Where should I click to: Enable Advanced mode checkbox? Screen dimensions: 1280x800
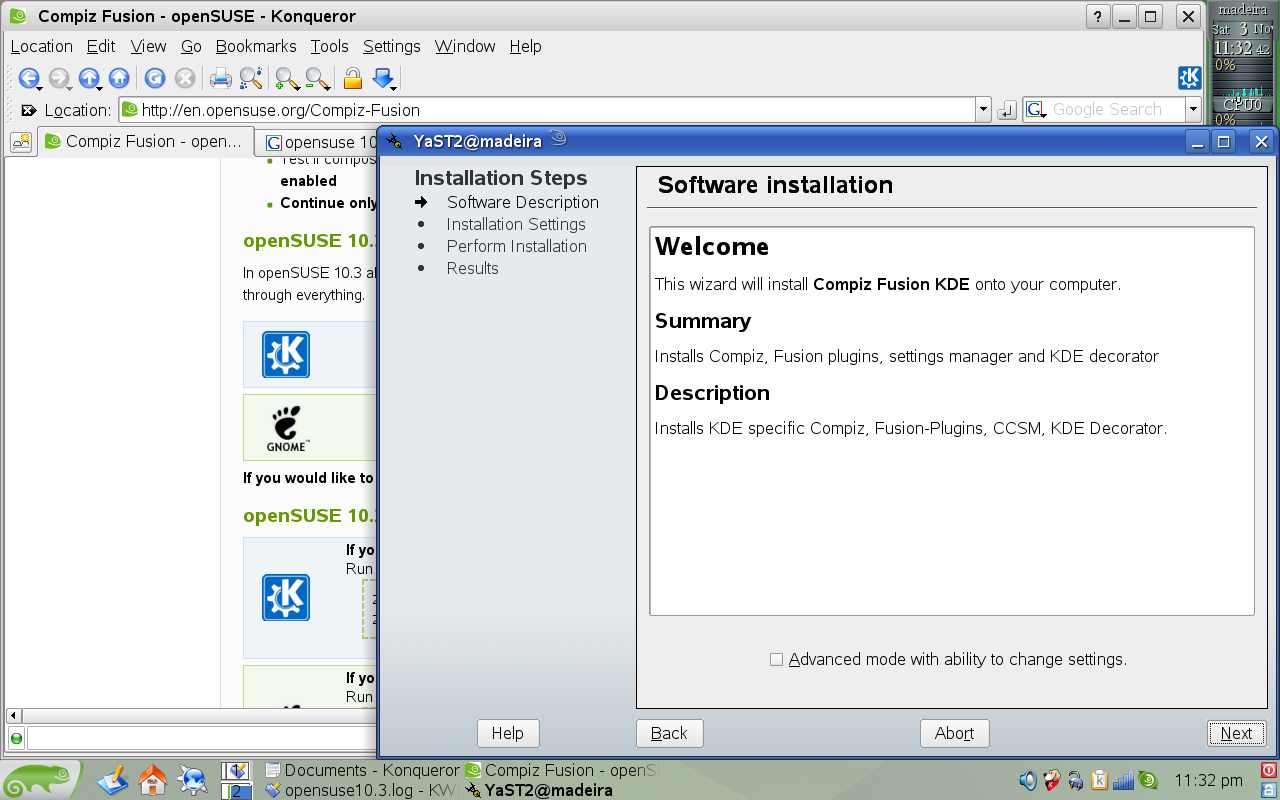776,659
